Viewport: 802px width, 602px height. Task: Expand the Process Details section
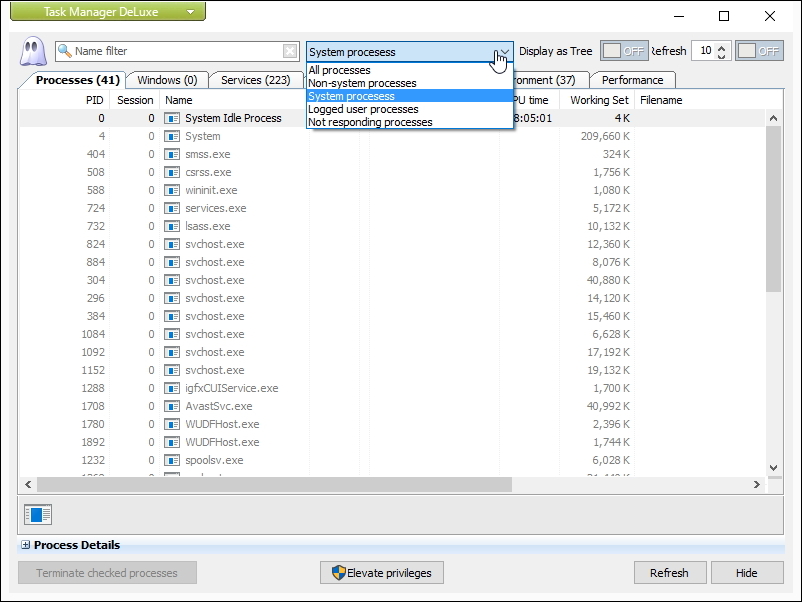point(26,545)
